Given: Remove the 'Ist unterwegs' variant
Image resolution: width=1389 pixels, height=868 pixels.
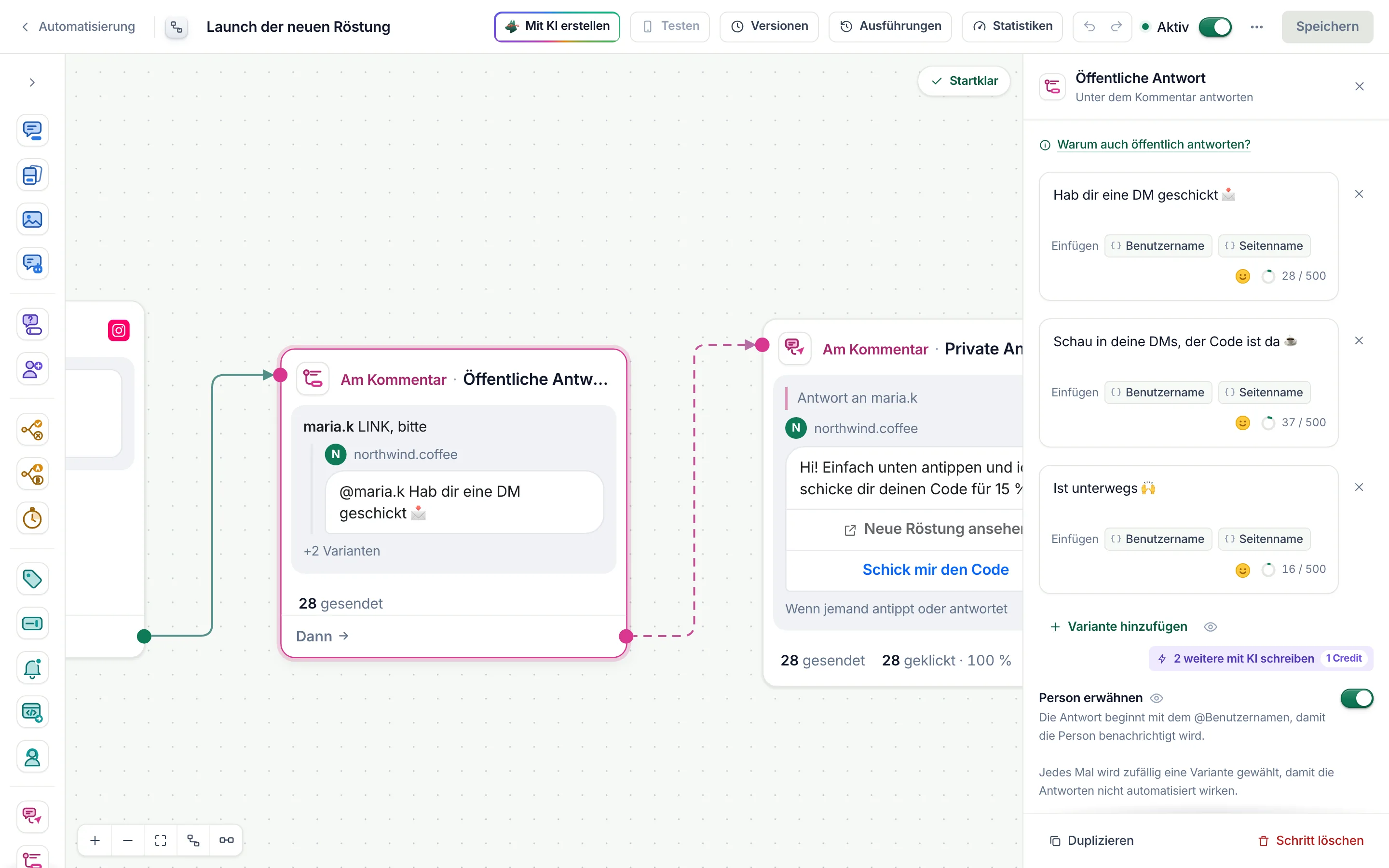Looking at the screenshot, I should 1359,488.
